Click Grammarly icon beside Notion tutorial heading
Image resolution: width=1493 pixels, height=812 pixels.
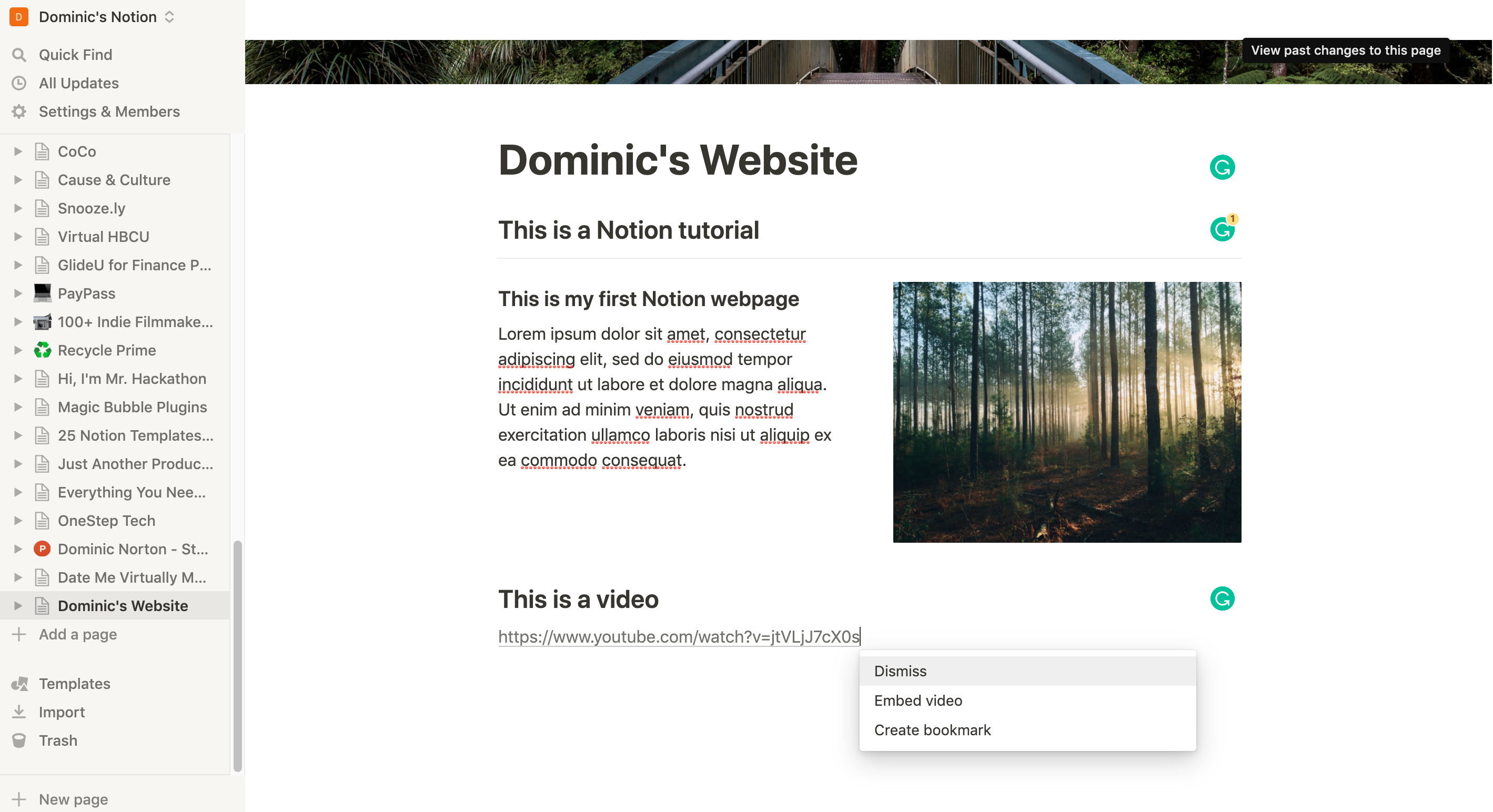tap(1223, 229)
